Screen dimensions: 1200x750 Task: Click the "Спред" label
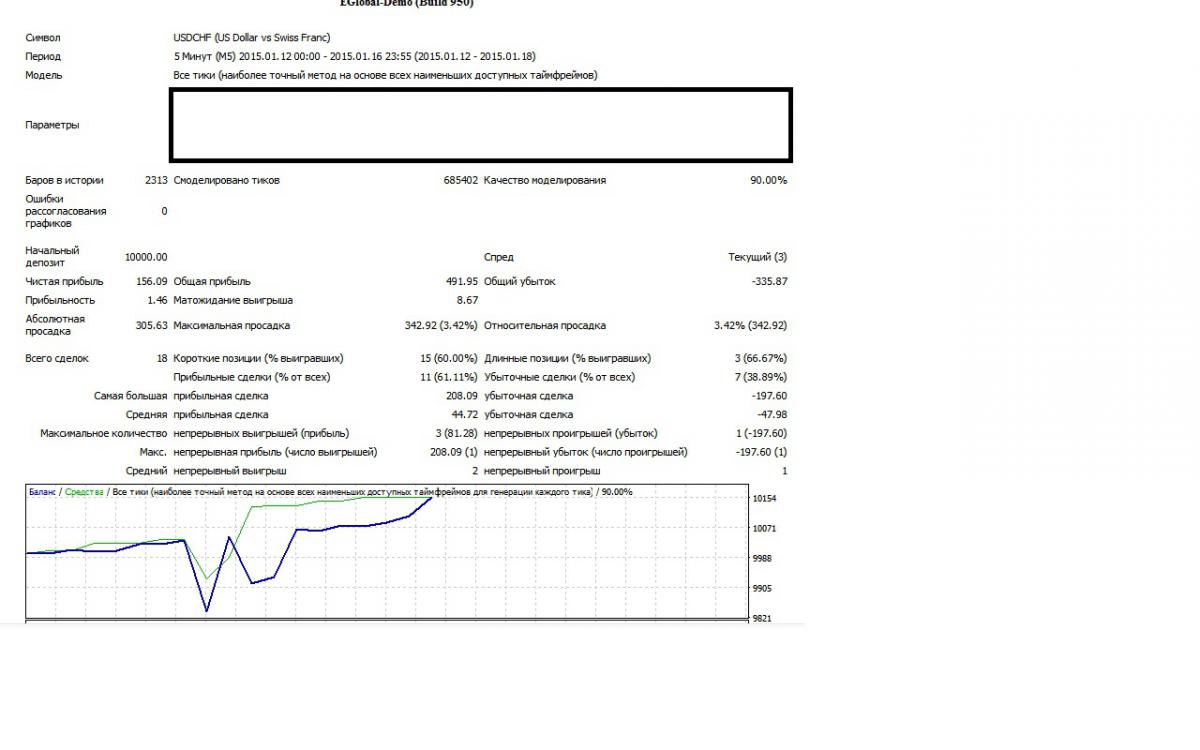point(499,257)
